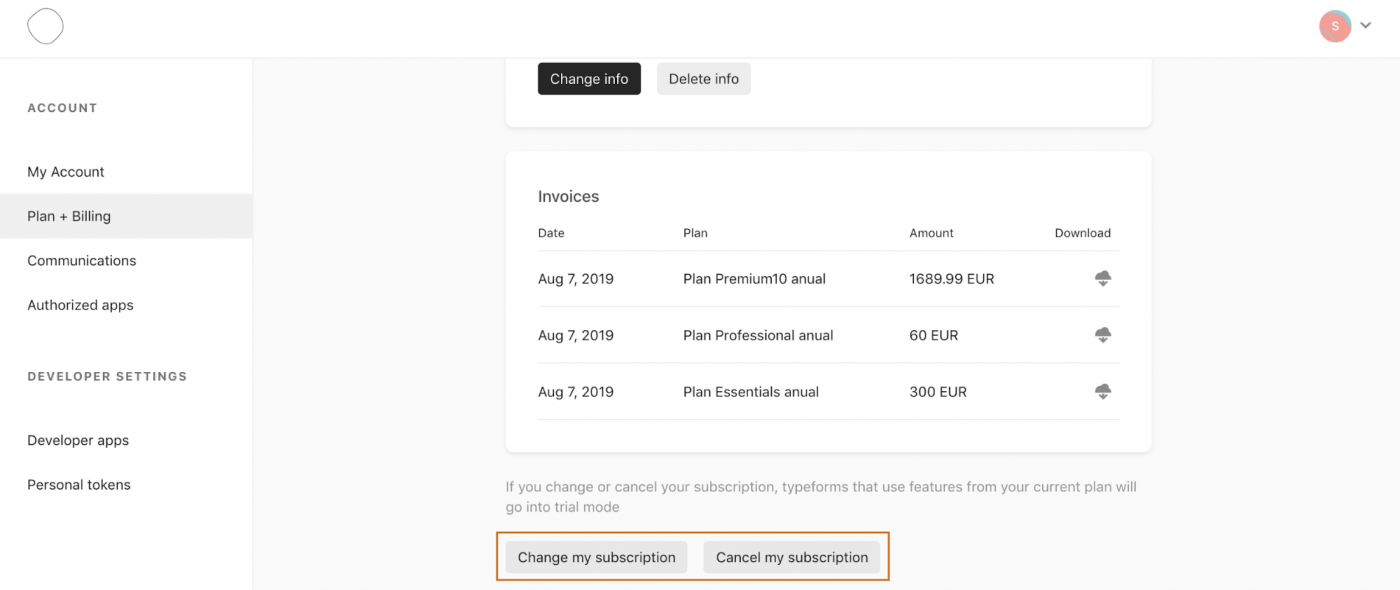The width and height of the screenshot is (1400, 590).
Task: Click Plan Professional anual plan name
Action: click(x=758, y=336)
